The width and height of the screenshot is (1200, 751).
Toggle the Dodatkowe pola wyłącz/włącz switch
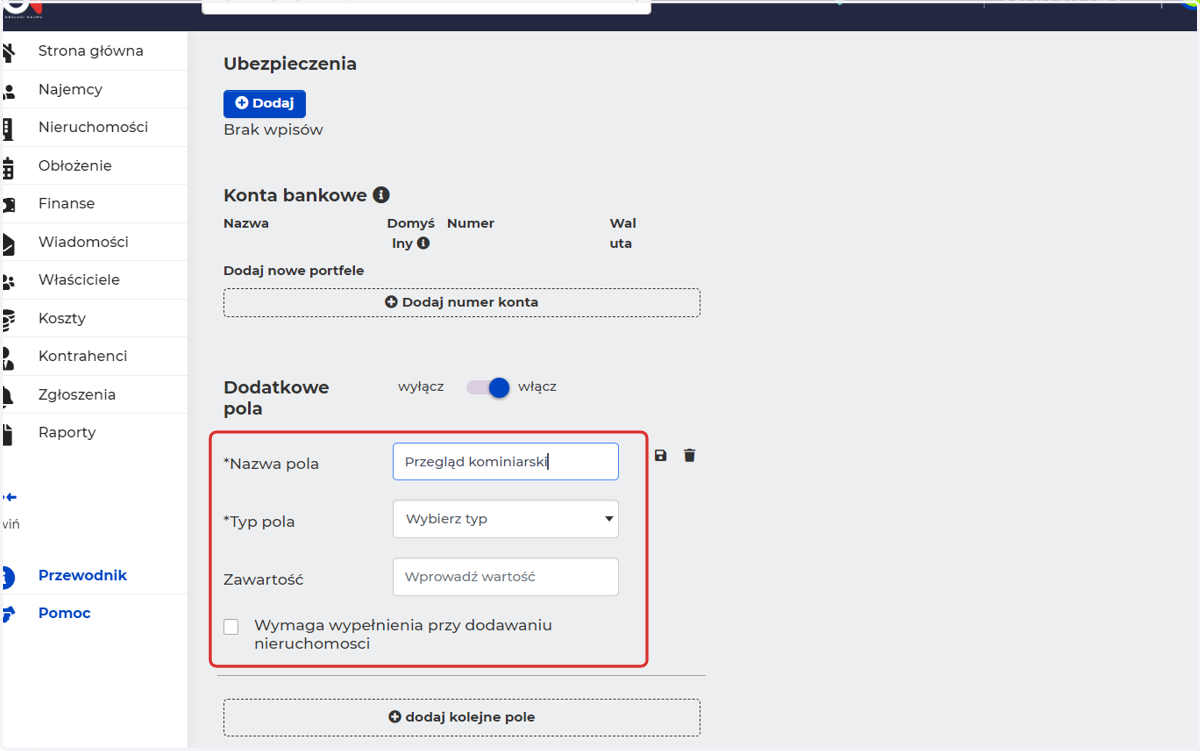click(x=488, y=387)
